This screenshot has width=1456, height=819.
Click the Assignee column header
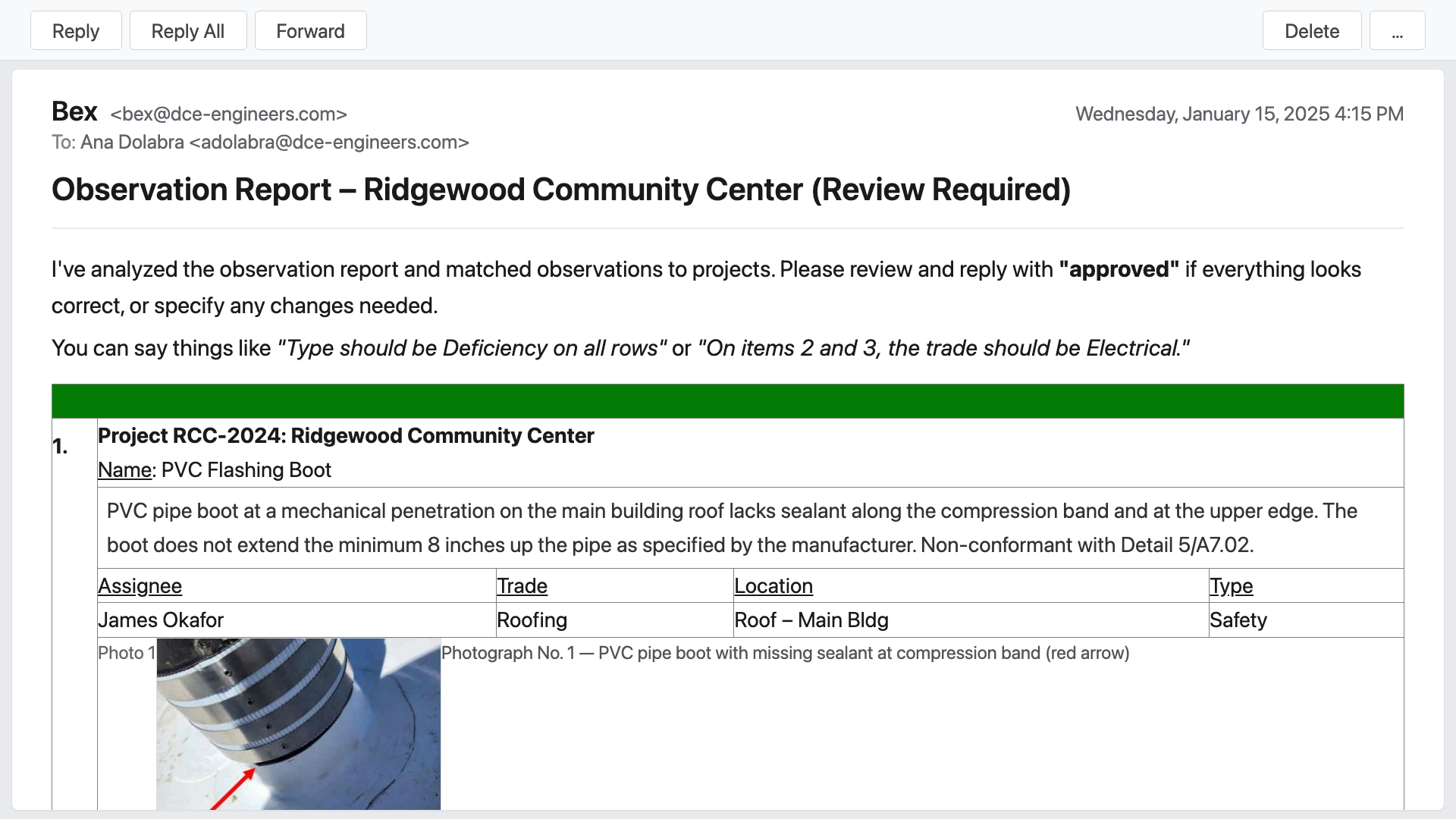point(140,585)
